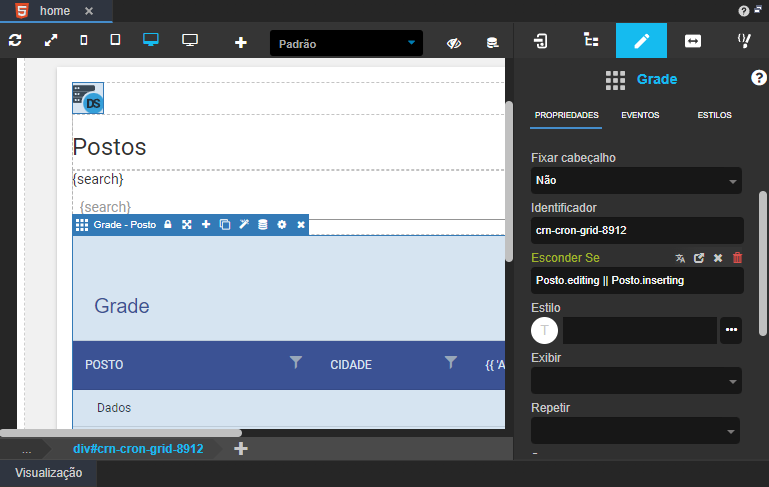The width and height of the screenshot is (769, 487).
Task: Open the code braces panel icon
Action: [x=744, y=41]
